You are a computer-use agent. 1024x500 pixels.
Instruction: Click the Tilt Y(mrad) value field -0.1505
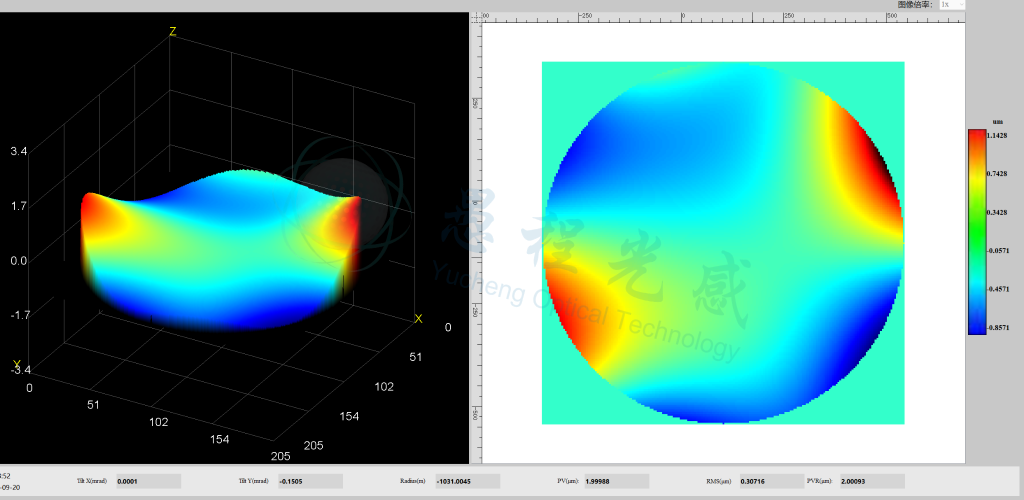click(x=310, y=482)
